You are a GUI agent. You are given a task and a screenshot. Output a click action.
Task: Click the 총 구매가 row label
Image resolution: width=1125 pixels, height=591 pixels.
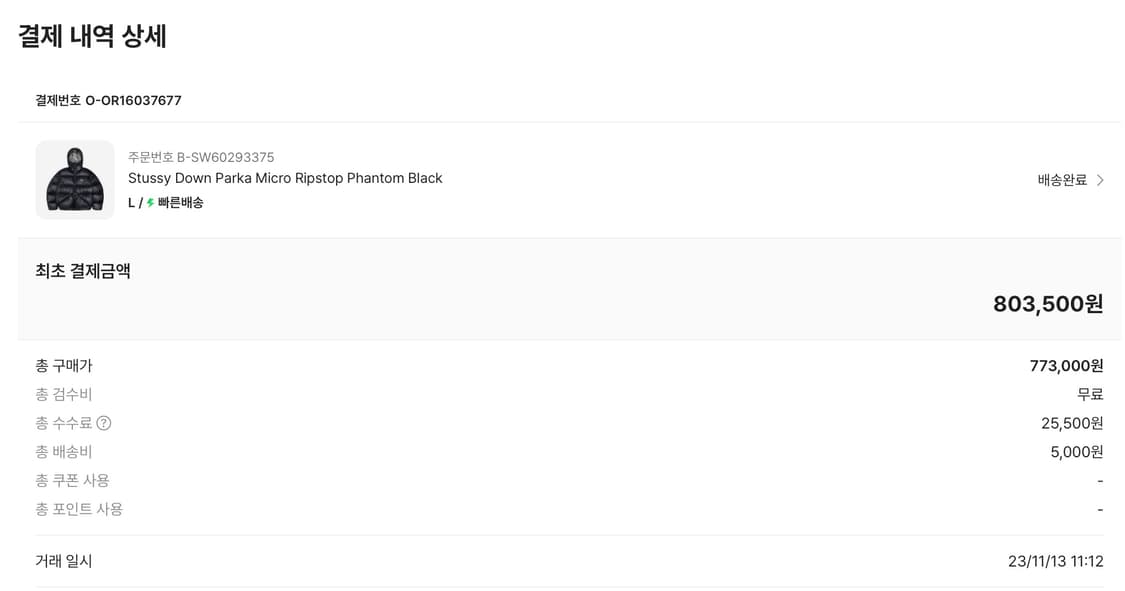[64, 366]
